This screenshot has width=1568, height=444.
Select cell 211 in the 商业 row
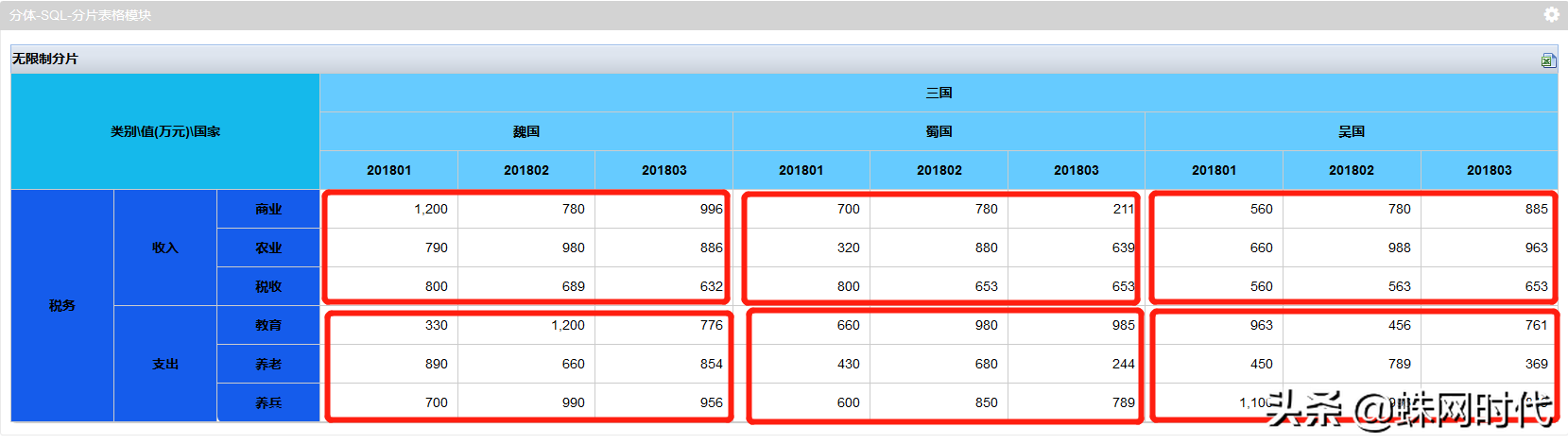[1077, 209]
